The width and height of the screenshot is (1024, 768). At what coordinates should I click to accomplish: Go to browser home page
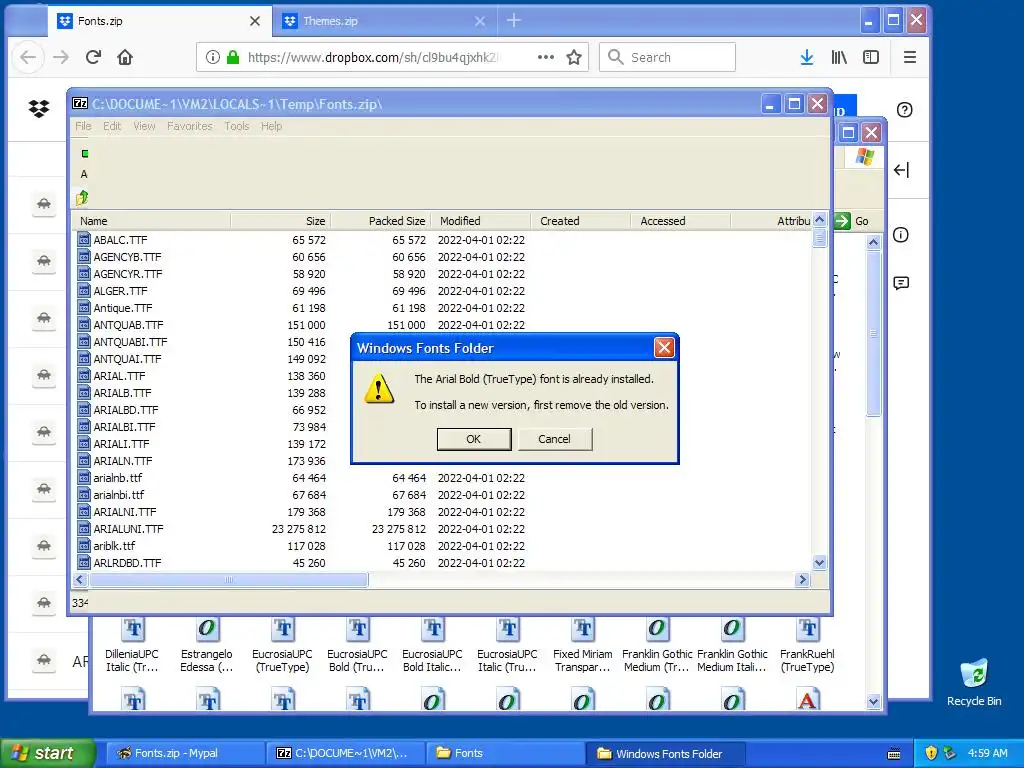[x=125, y=57]
